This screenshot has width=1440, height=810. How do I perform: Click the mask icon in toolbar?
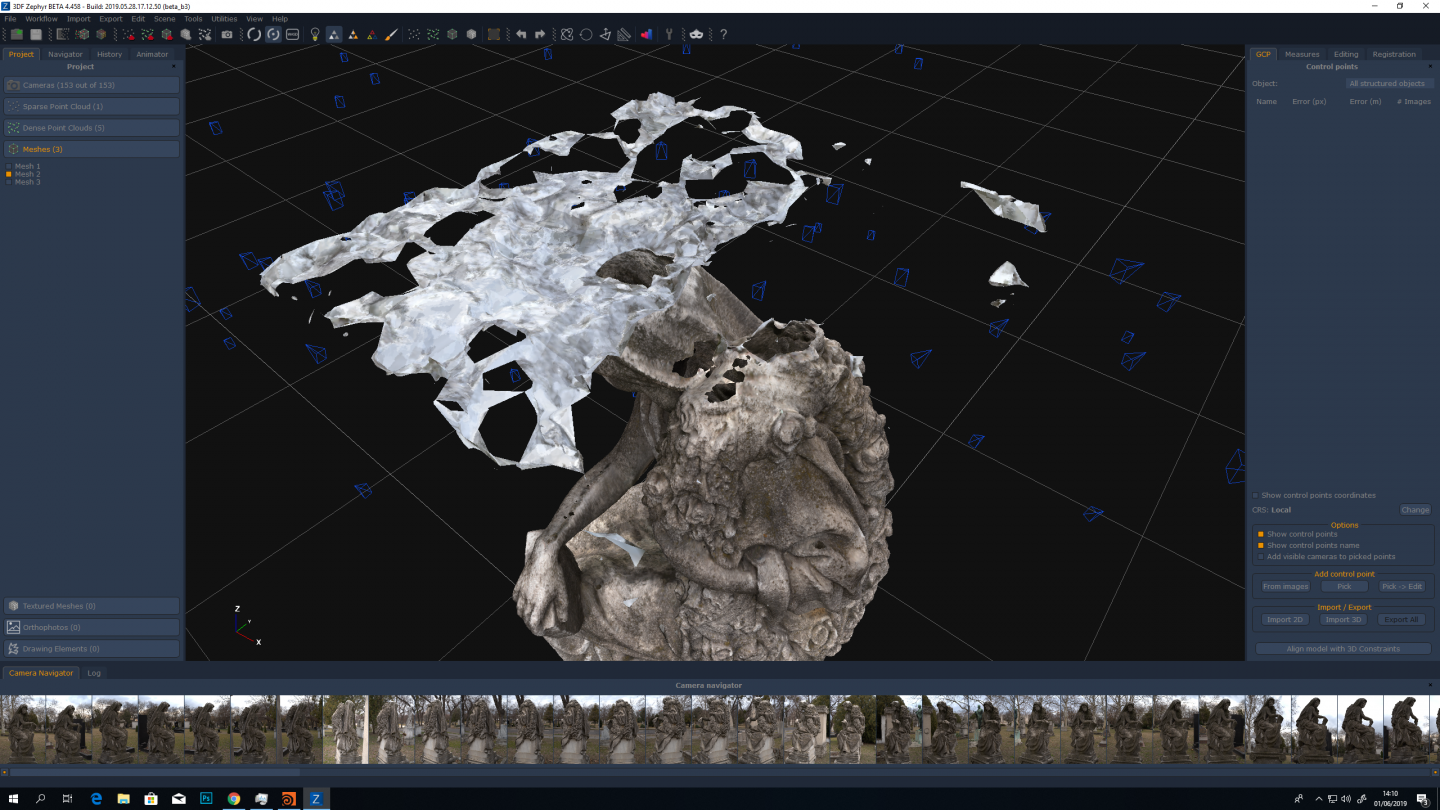(696, 34)
